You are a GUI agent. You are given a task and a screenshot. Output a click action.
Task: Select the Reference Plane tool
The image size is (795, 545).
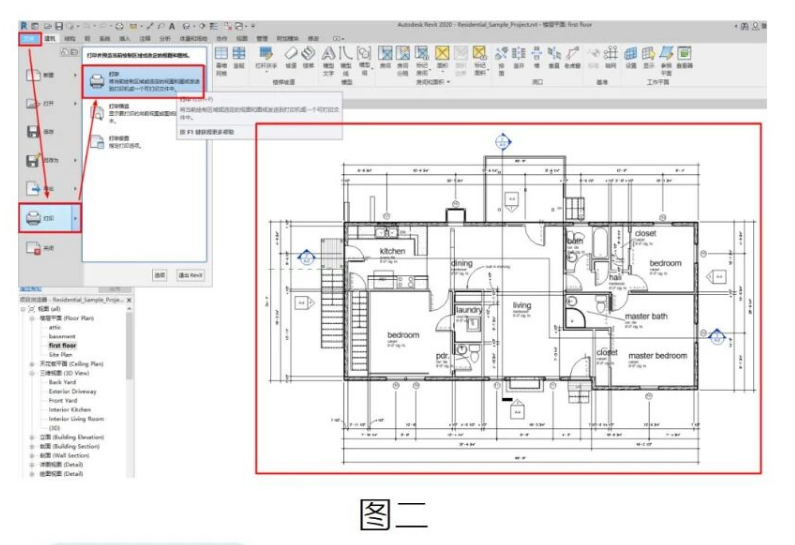tap(666, 61)
